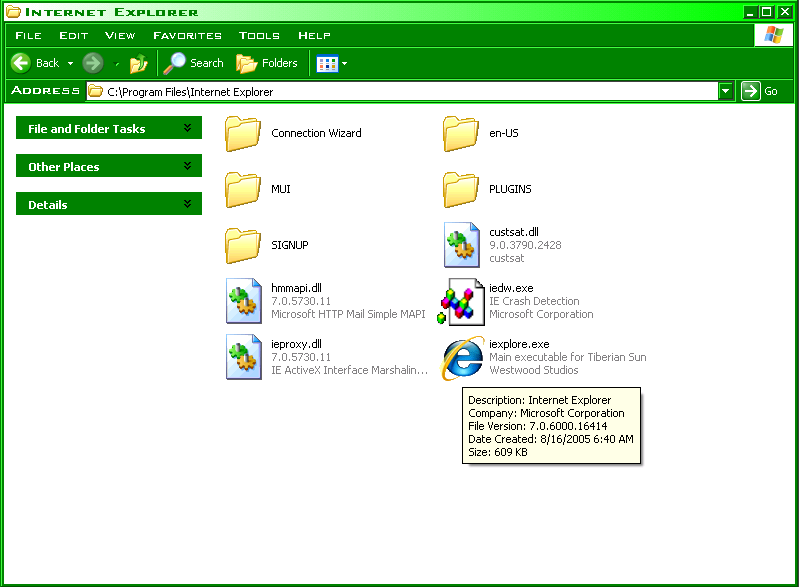Click the title bar folder icon
The height and width of the screenshot is (587, 799).
pos(14,12)
